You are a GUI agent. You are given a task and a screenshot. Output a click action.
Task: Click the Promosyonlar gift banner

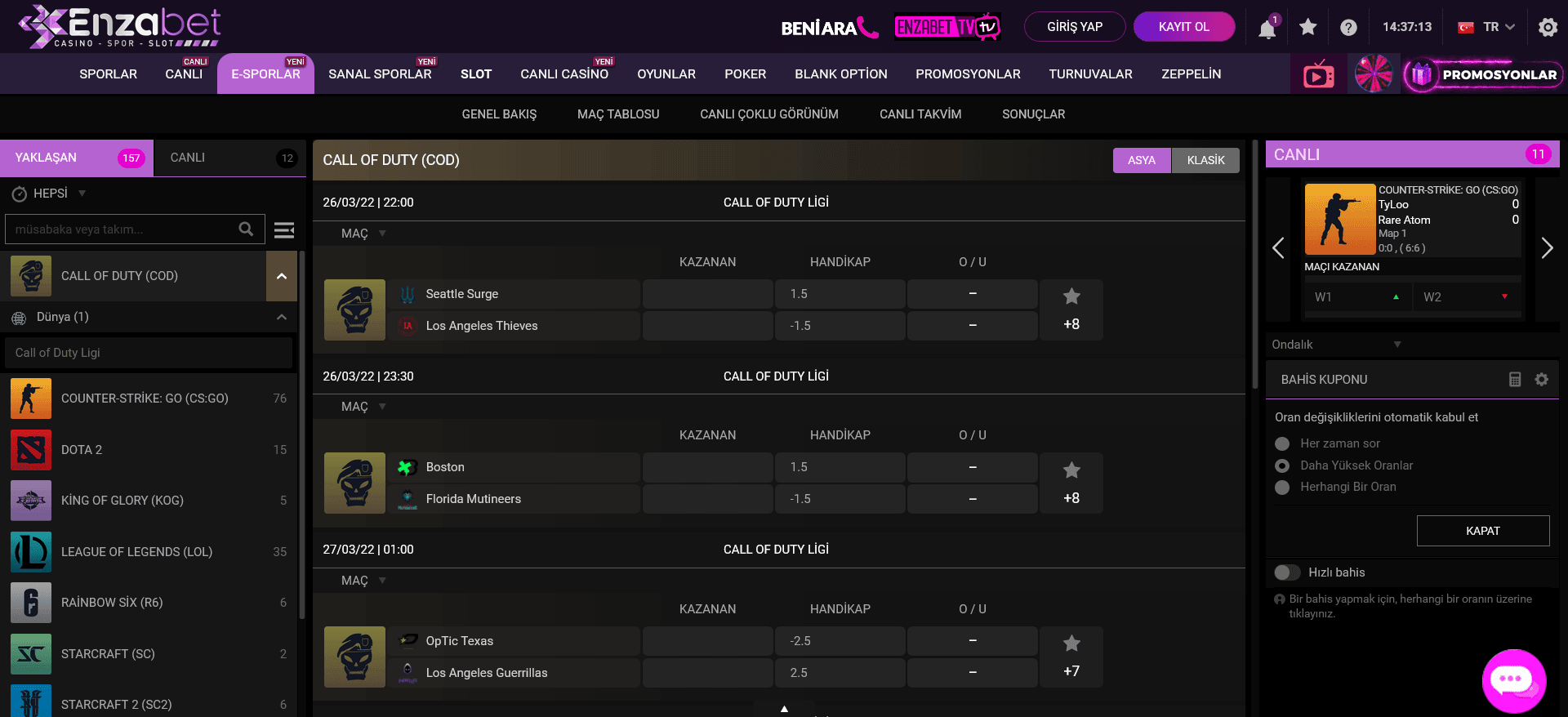point(1482,74)
